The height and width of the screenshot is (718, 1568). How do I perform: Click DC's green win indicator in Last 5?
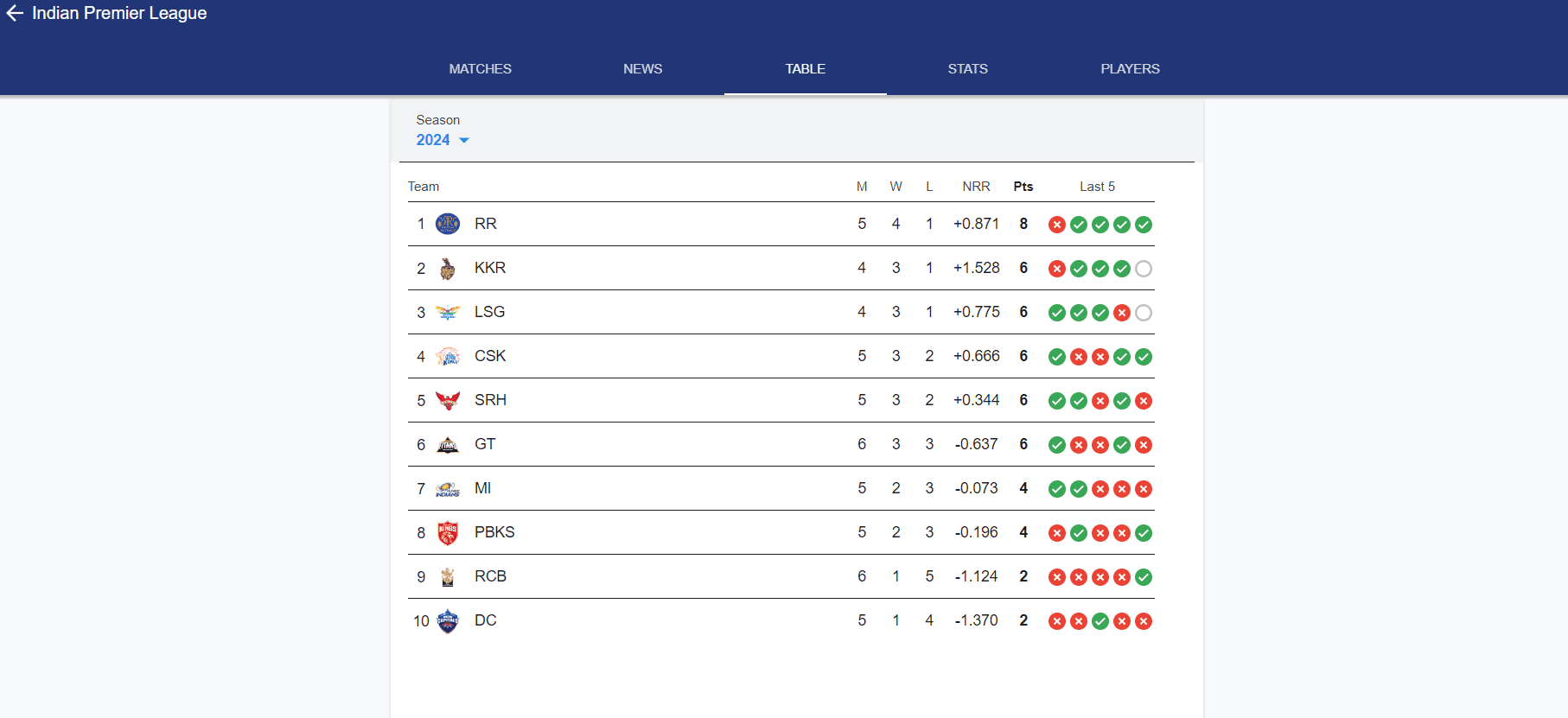1100,621
